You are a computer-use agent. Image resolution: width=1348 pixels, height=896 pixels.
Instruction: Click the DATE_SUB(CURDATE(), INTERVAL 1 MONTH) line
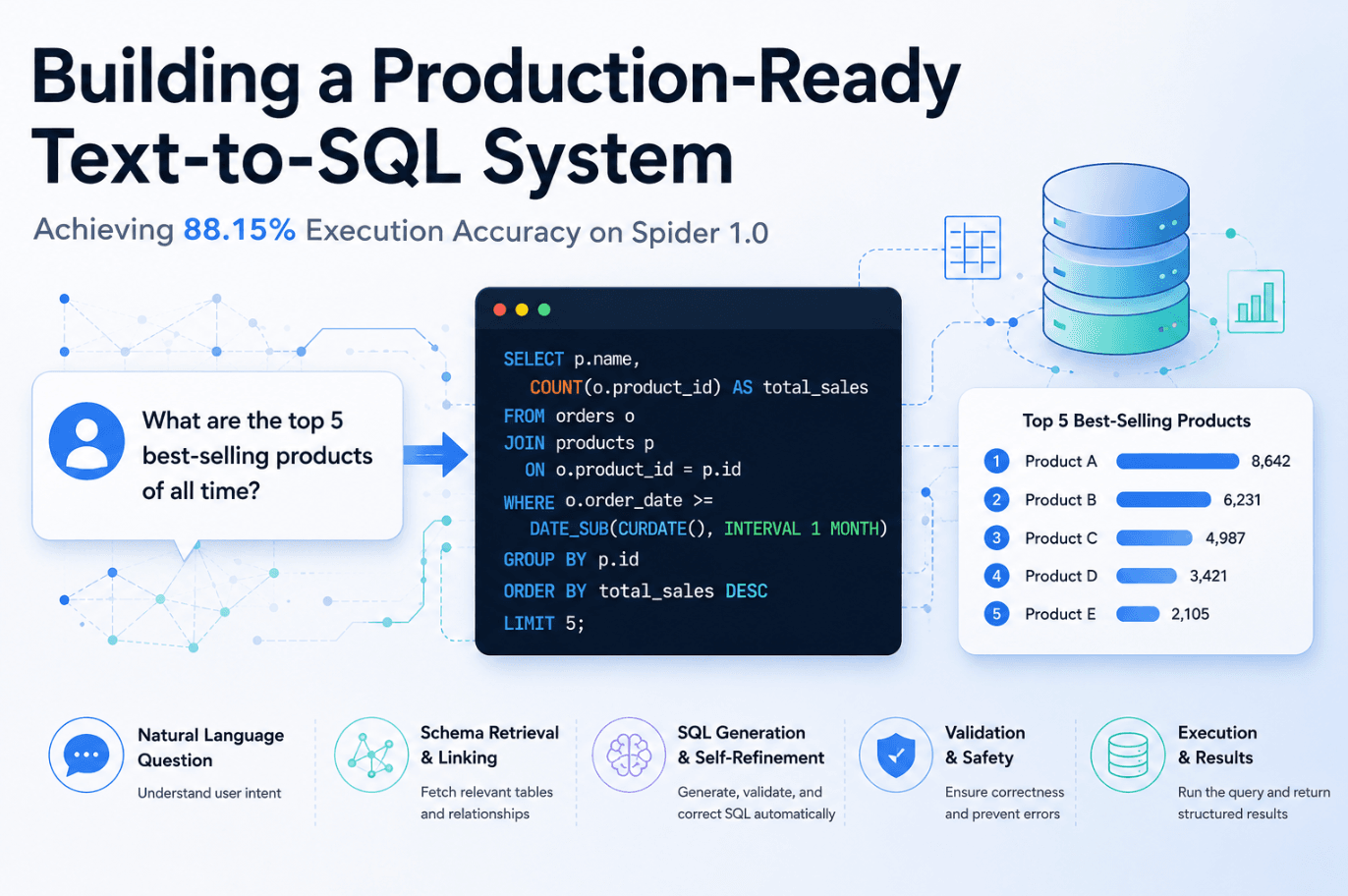click(x=708, y=529)
